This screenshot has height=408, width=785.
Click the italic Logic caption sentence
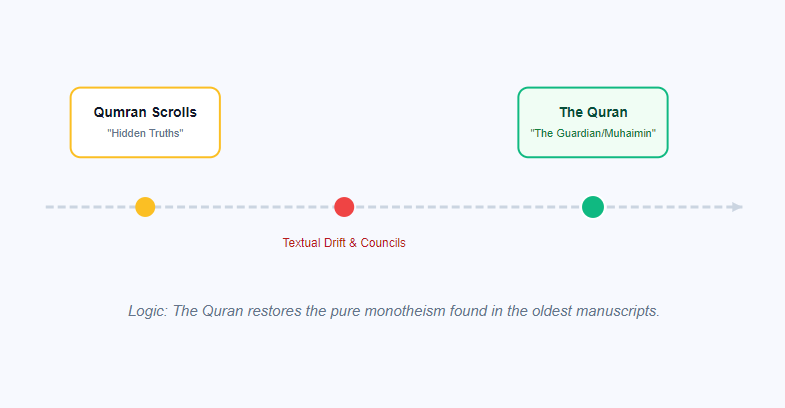coord(394,311)
